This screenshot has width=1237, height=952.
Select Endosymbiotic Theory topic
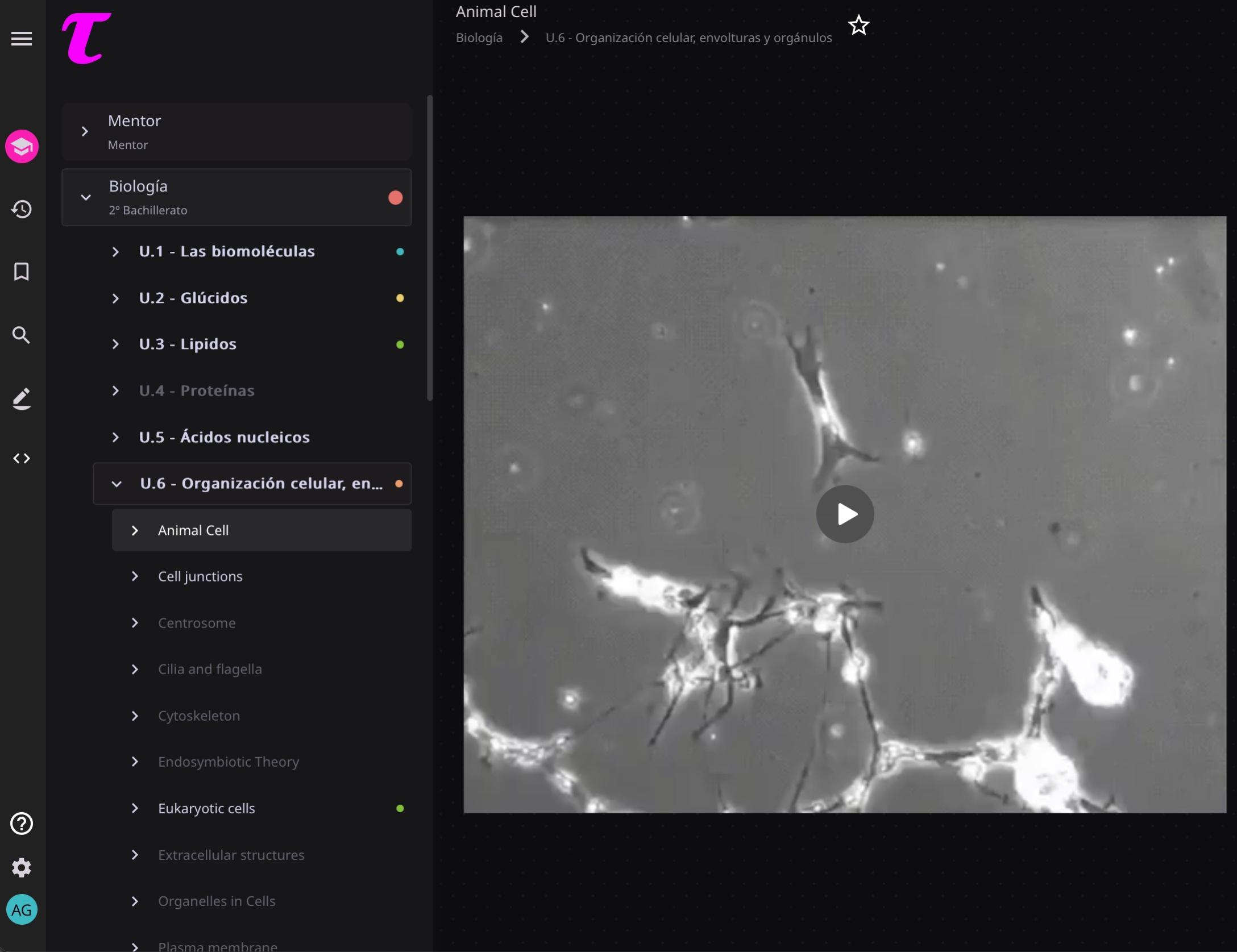tap(229, 762)
